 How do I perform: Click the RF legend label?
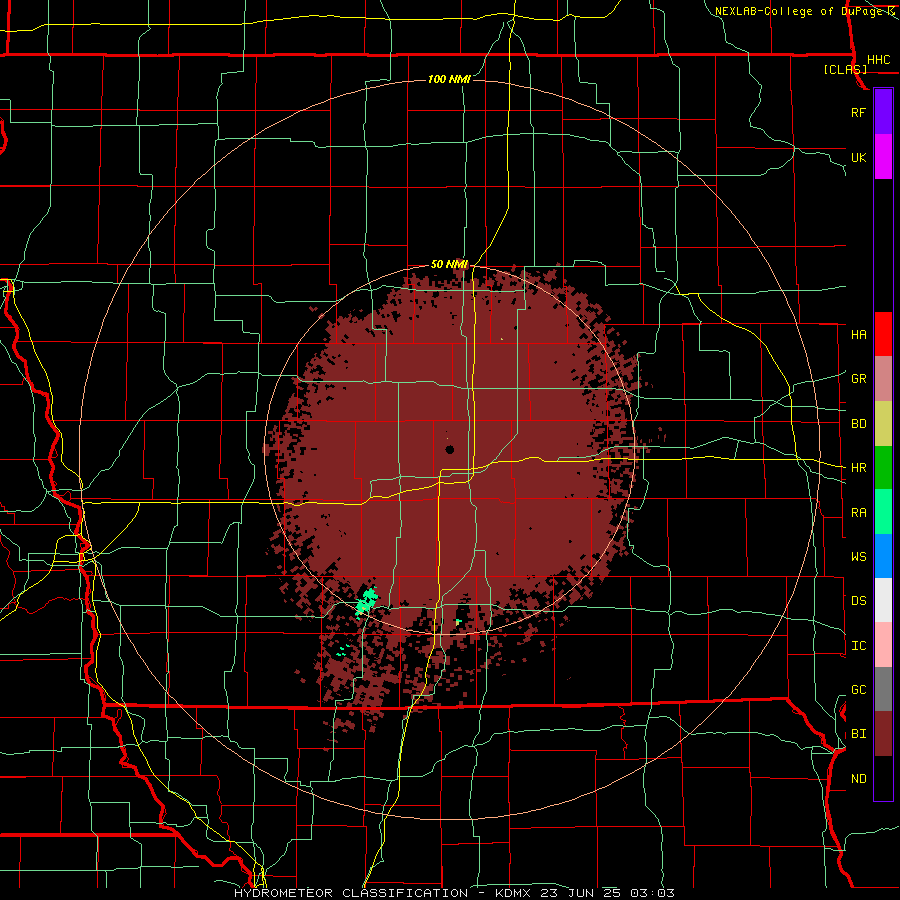pos(858,112)
